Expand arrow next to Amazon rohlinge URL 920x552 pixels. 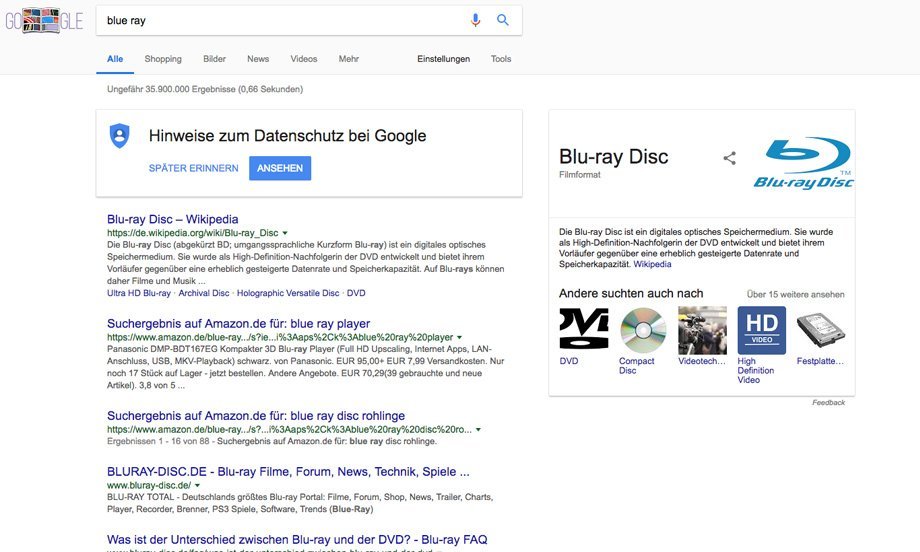478,429
